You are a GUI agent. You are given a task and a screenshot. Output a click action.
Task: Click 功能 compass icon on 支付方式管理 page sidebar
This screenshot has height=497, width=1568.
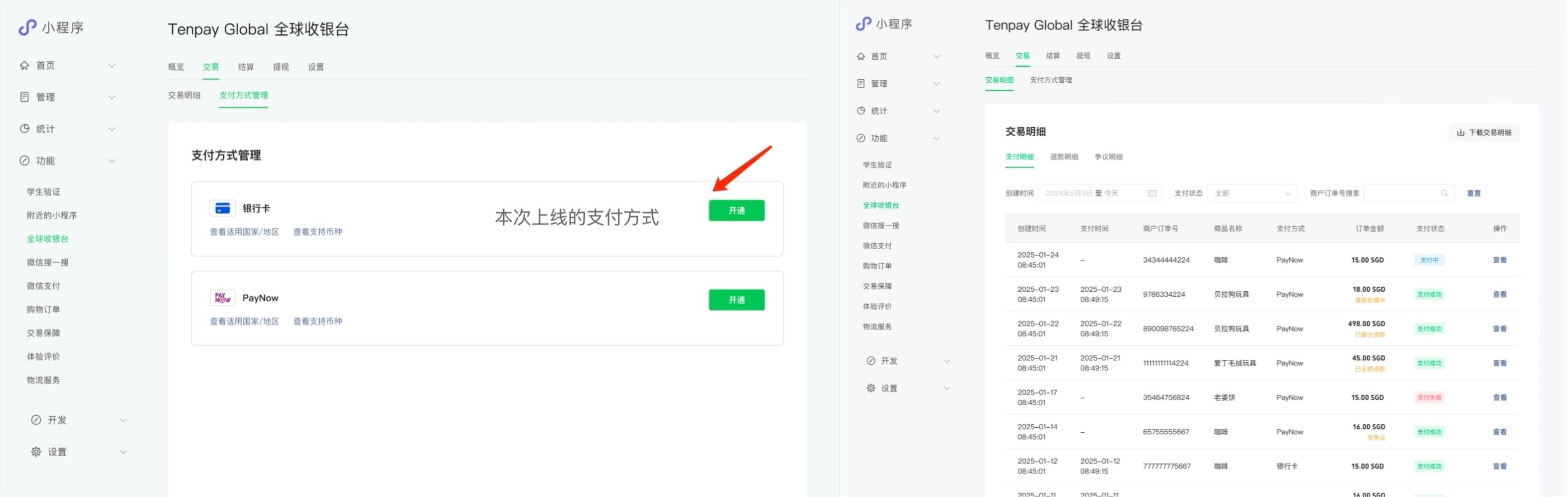coord(24,161)
